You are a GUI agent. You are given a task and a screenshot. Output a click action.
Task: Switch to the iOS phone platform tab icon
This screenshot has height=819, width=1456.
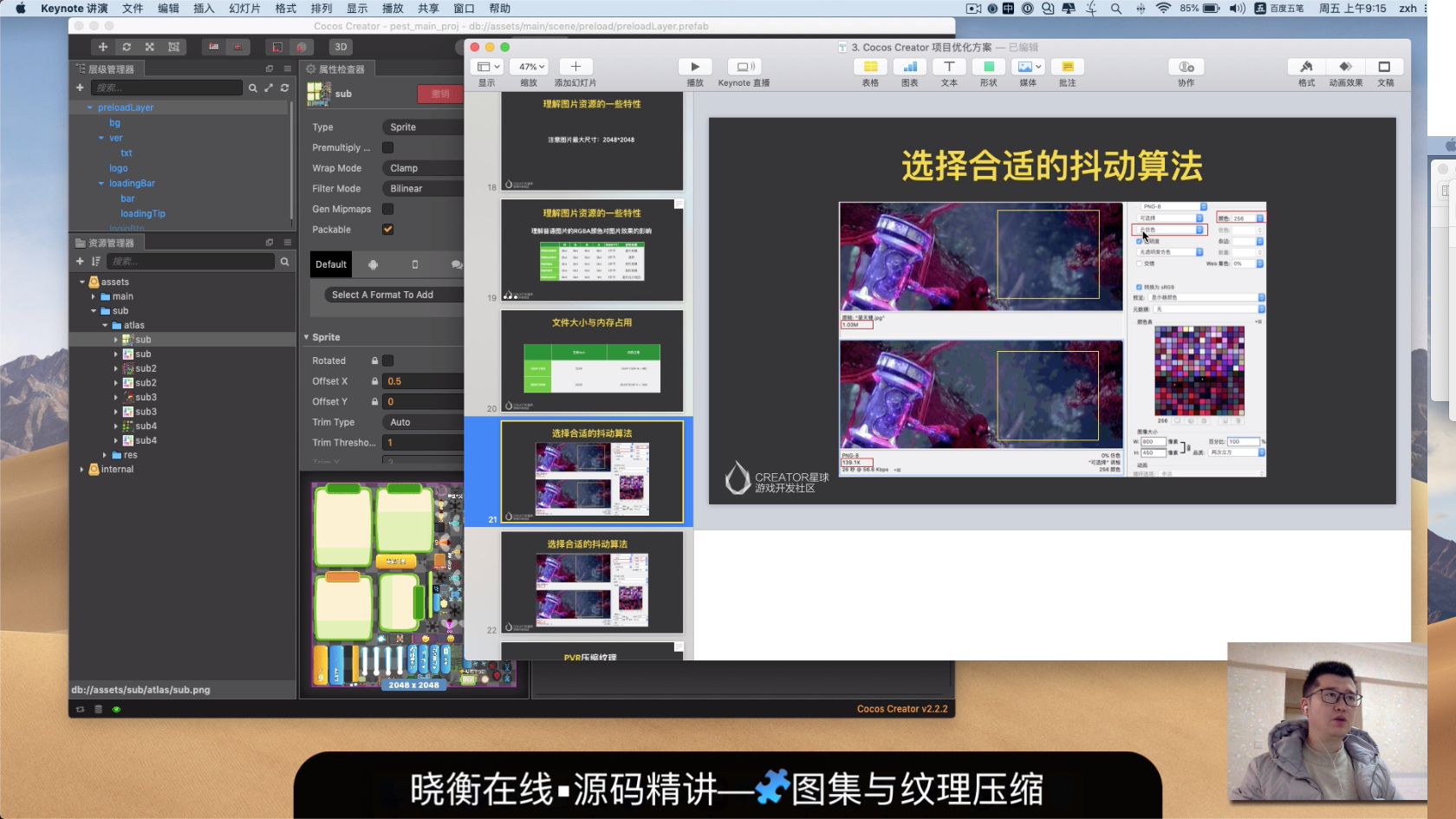coord(414,264)
